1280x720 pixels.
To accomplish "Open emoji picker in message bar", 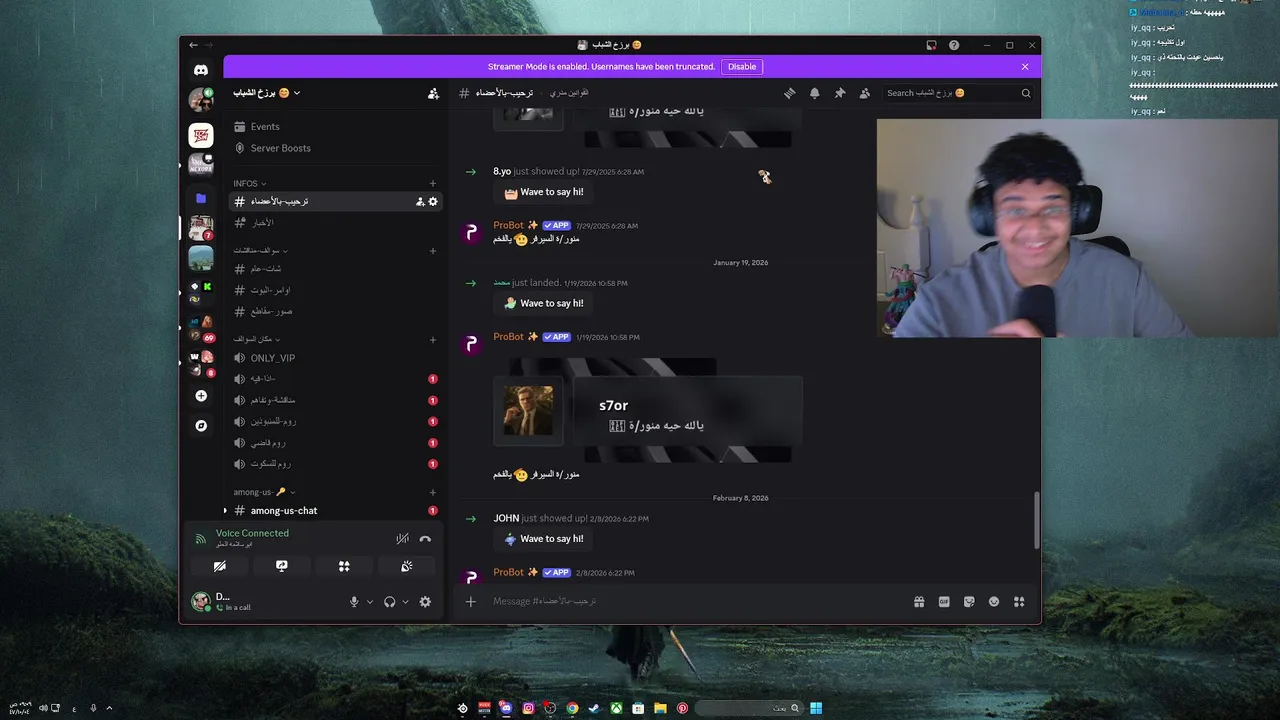I will (x=994, y=601).
